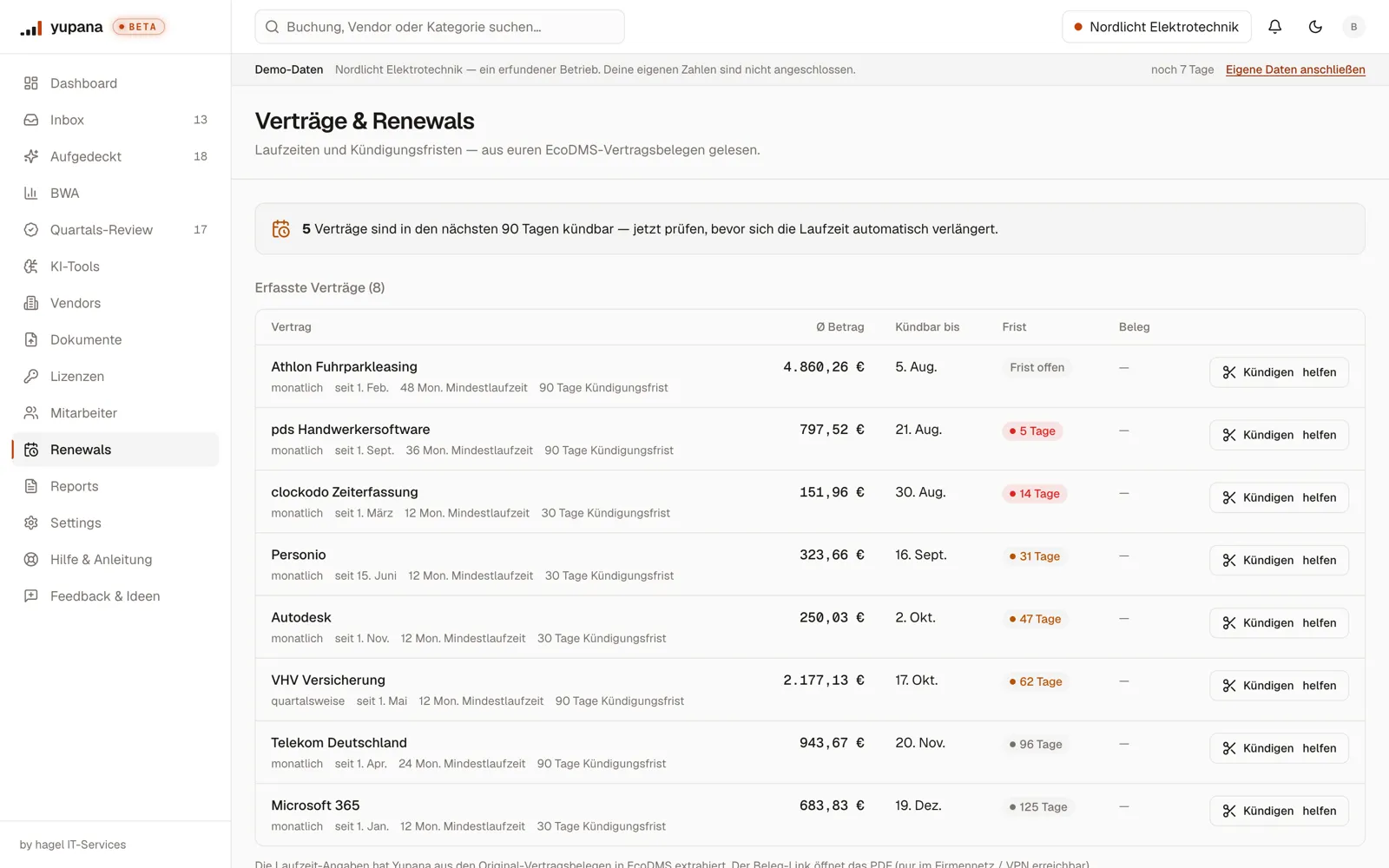The width and height of the screenshot is (1389, 868).
Task: Click Kündigen helfen for Autodesk
Action: tap(1279, 623)
